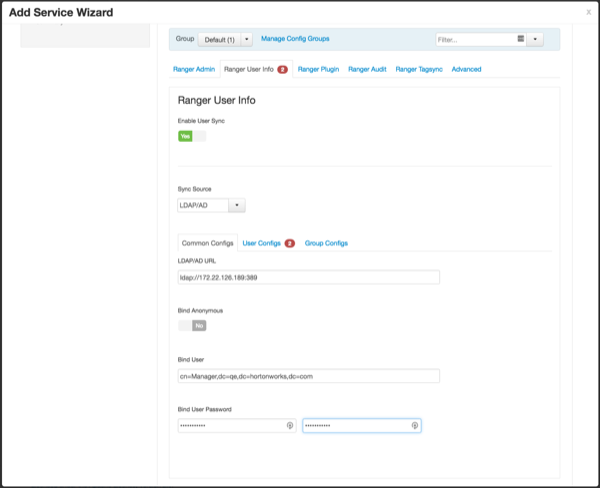Toggle the Enable User Sync switch

click(192, 135)
